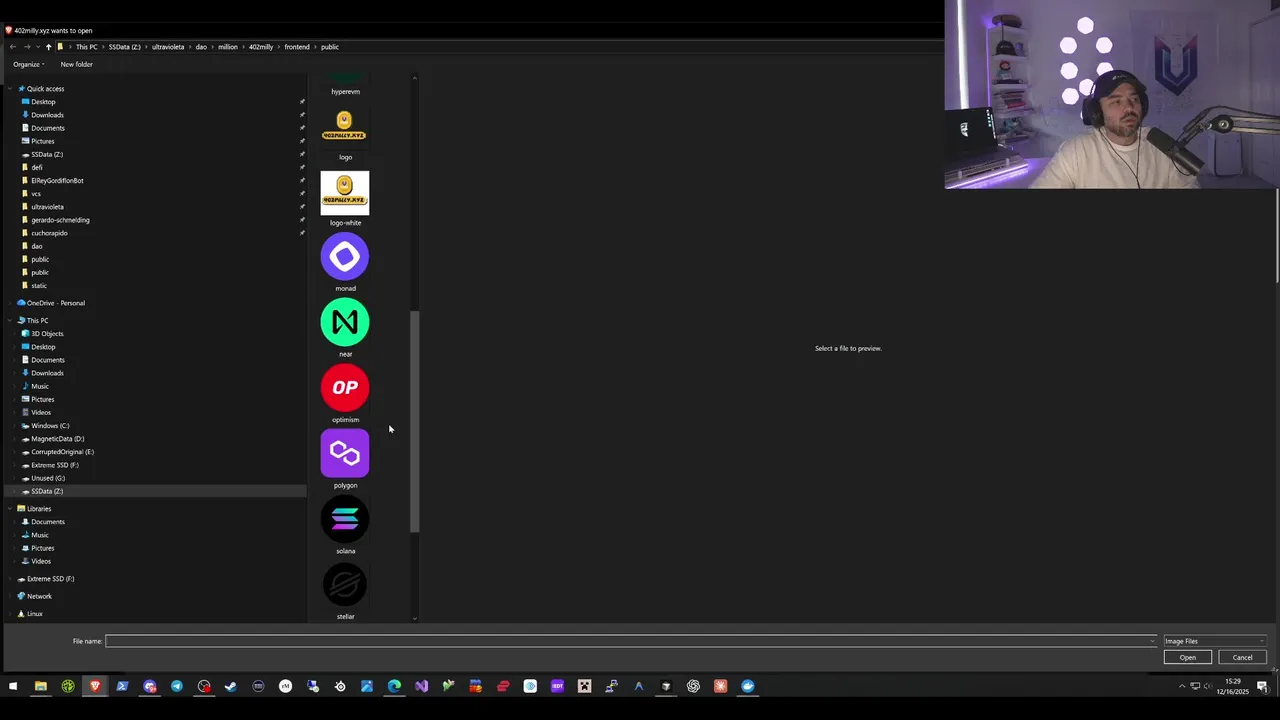1280x720 pixels.
Task: Click This PC in the address bar
Action: [x=86, y=47]
